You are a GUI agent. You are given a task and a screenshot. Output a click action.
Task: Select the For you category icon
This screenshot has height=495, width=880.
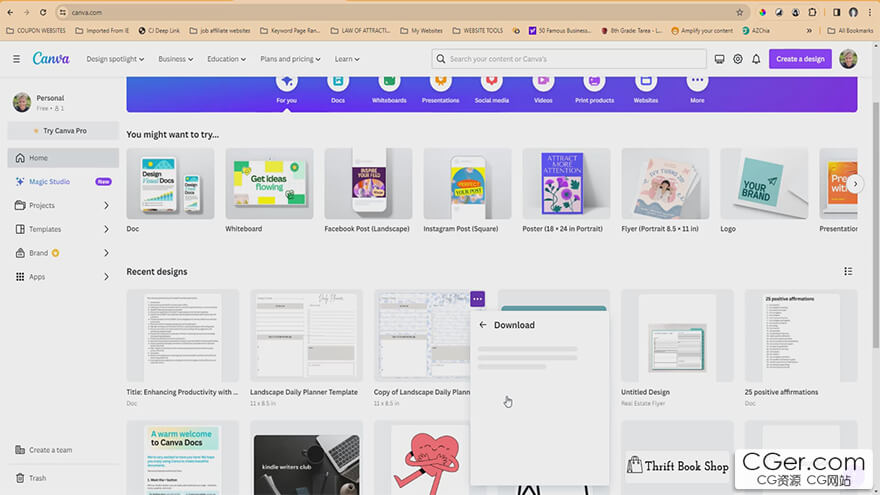287,82
